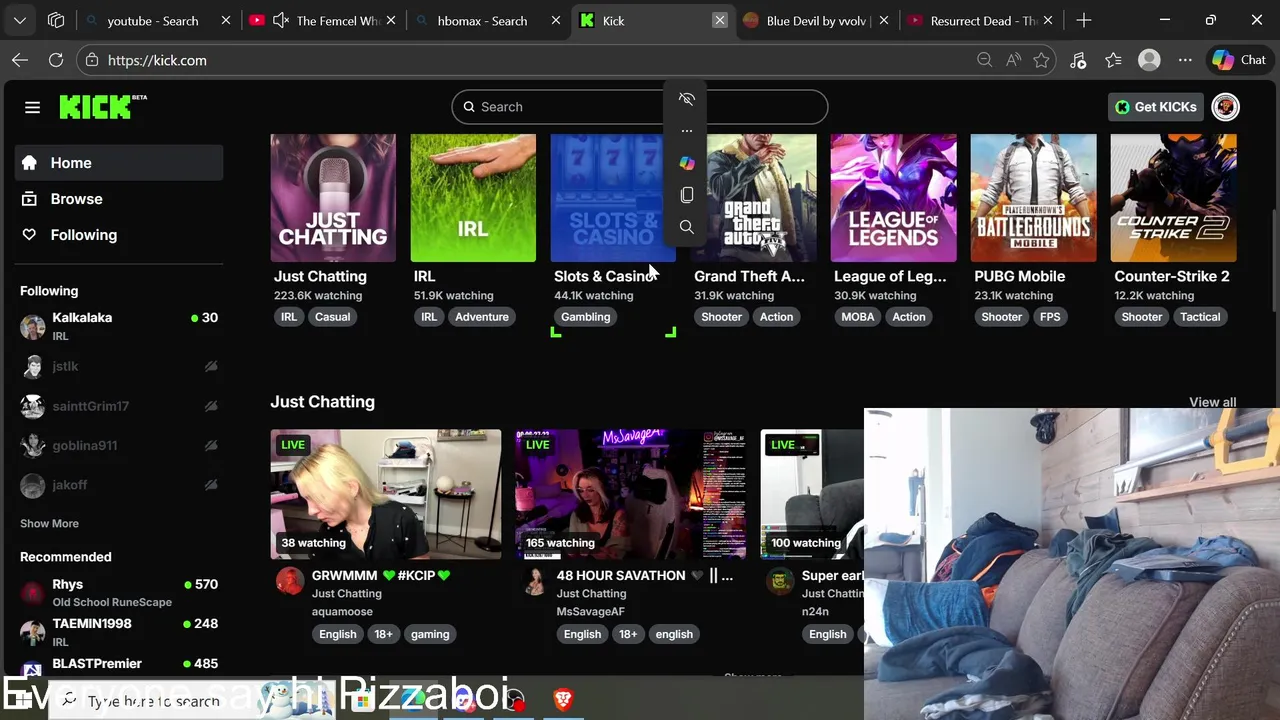1280x720 pixels.
Task: Start Read aloud from address bar
Action: coord(1013,60)
